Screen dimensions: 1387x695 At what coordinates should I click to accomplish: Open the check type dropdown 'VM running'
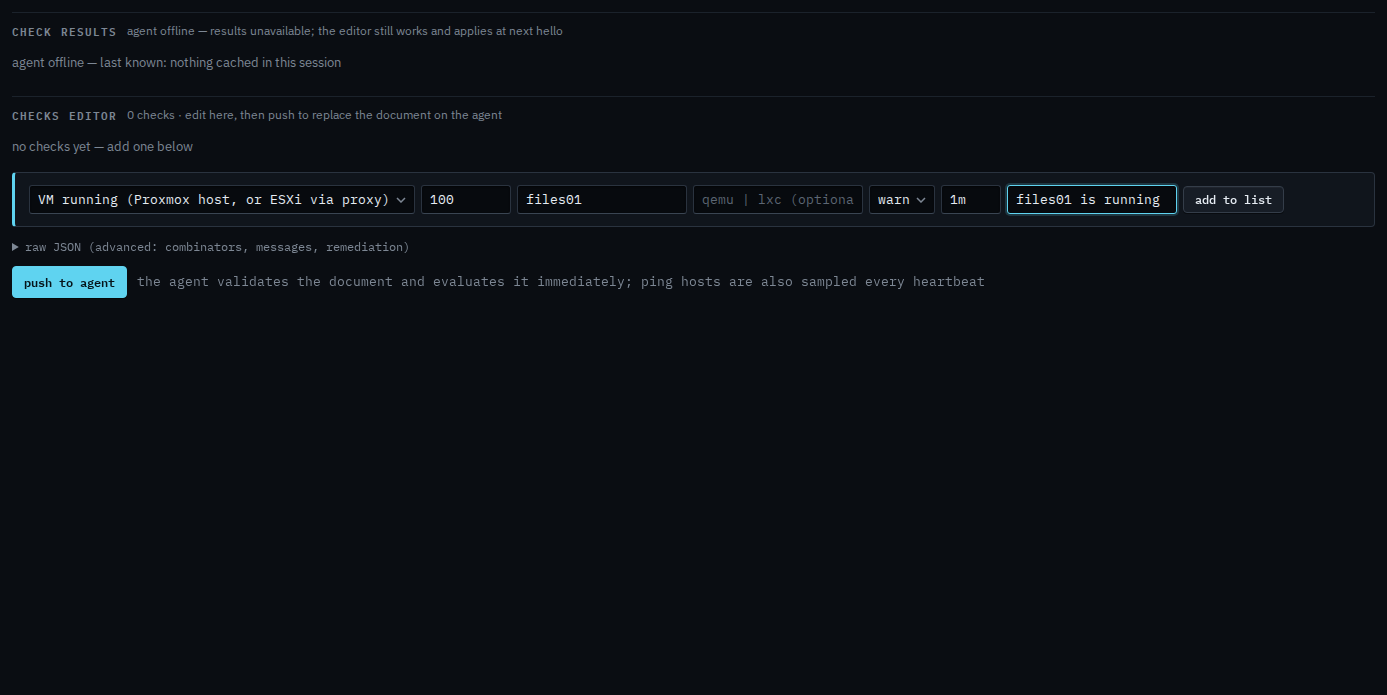(222, 199)
